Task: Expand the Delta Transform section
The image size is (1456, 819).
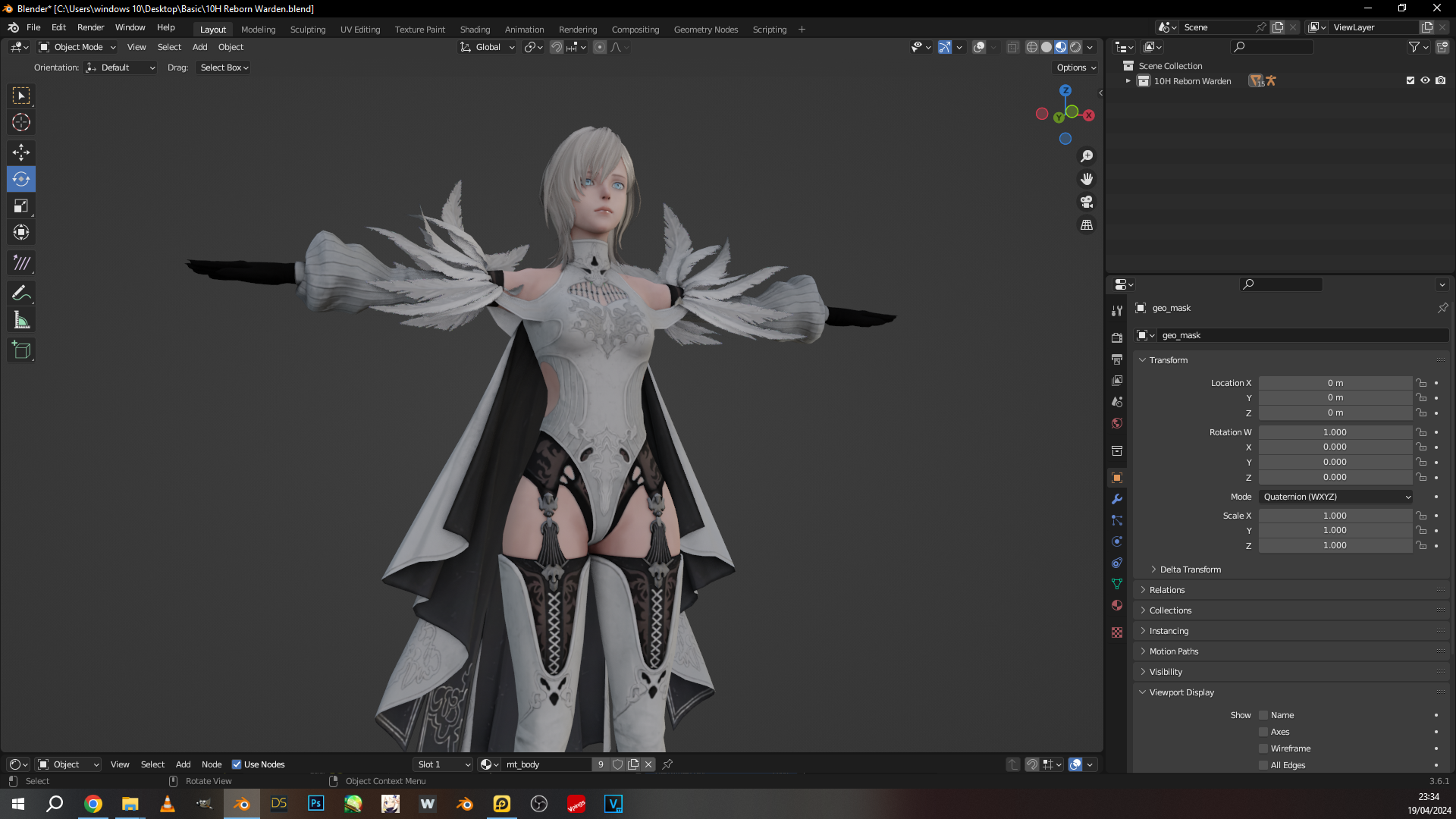Action: coord(1190,570)
